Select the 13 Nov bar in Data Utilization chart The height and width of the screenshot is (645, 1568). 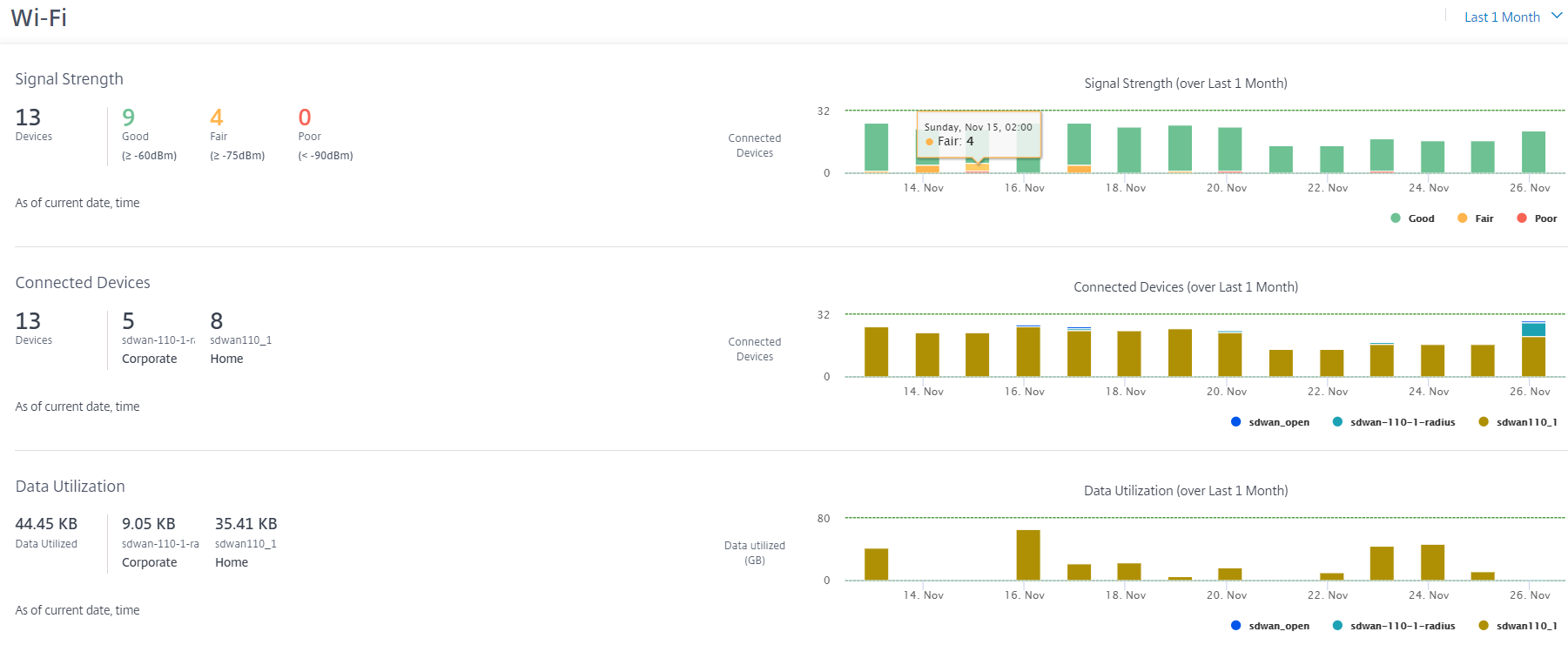click(x=876, y=564)
